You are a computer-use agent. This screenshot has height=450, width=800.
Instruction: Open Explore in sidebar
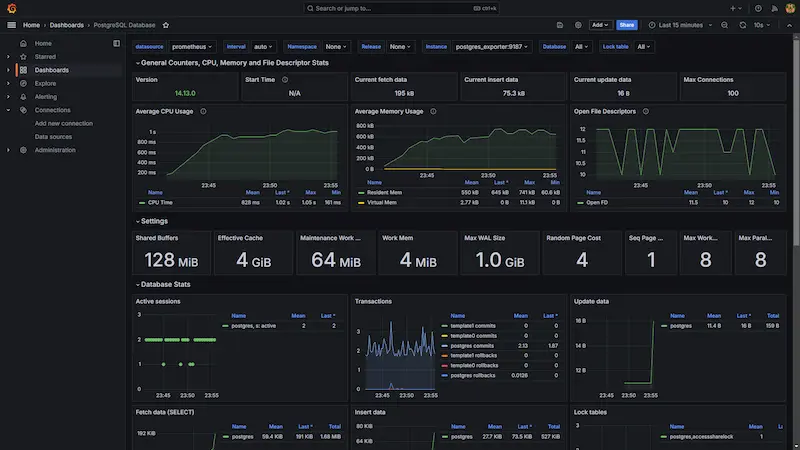[x=45, y=83]
